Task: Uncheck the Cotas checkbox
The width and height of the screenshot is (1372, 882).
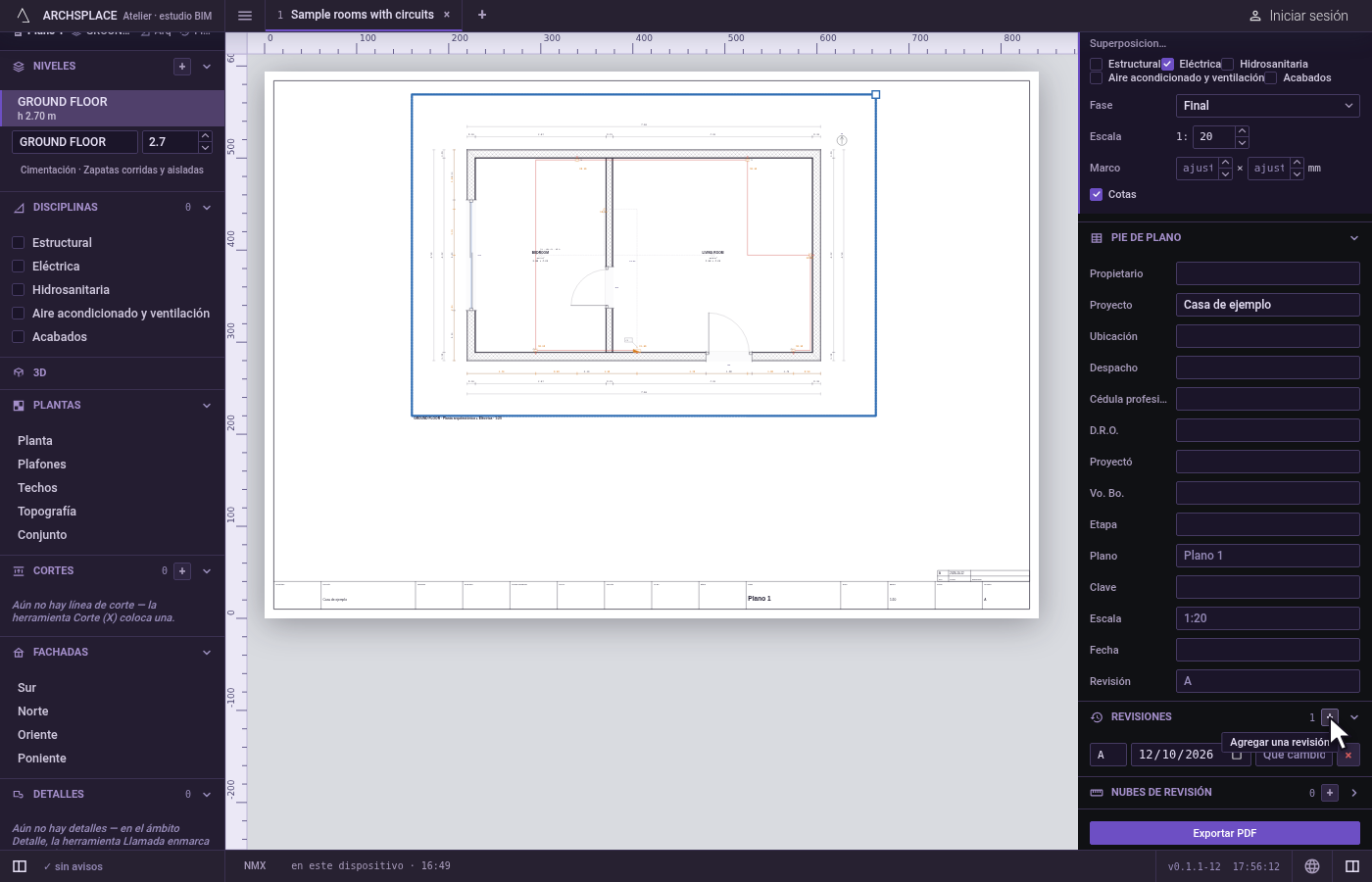Action: [x=1097, y=194]
